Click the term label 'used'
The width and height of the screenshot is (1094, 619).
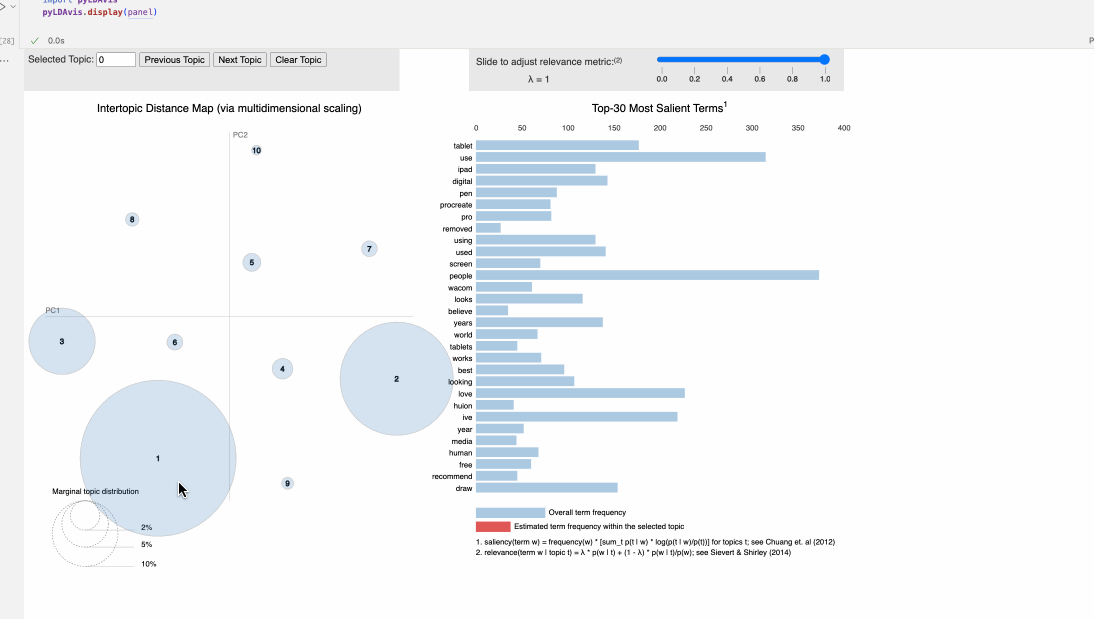(463, 252)
